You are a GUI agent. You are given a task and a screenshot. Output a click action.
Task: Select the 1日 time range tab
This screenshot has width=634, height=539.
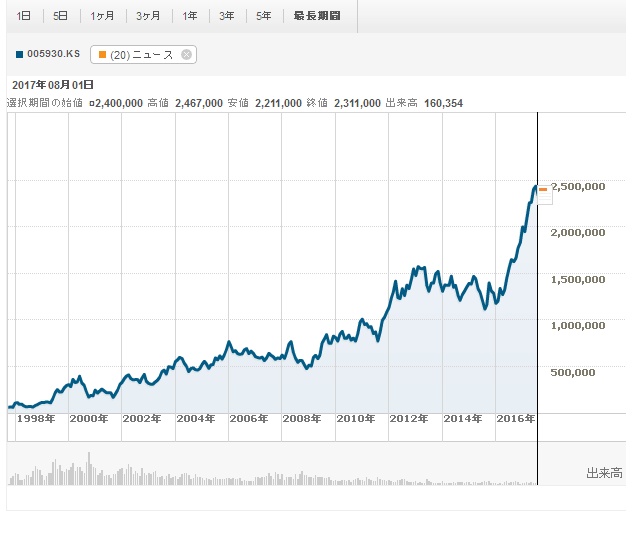(x=24, y=16)
